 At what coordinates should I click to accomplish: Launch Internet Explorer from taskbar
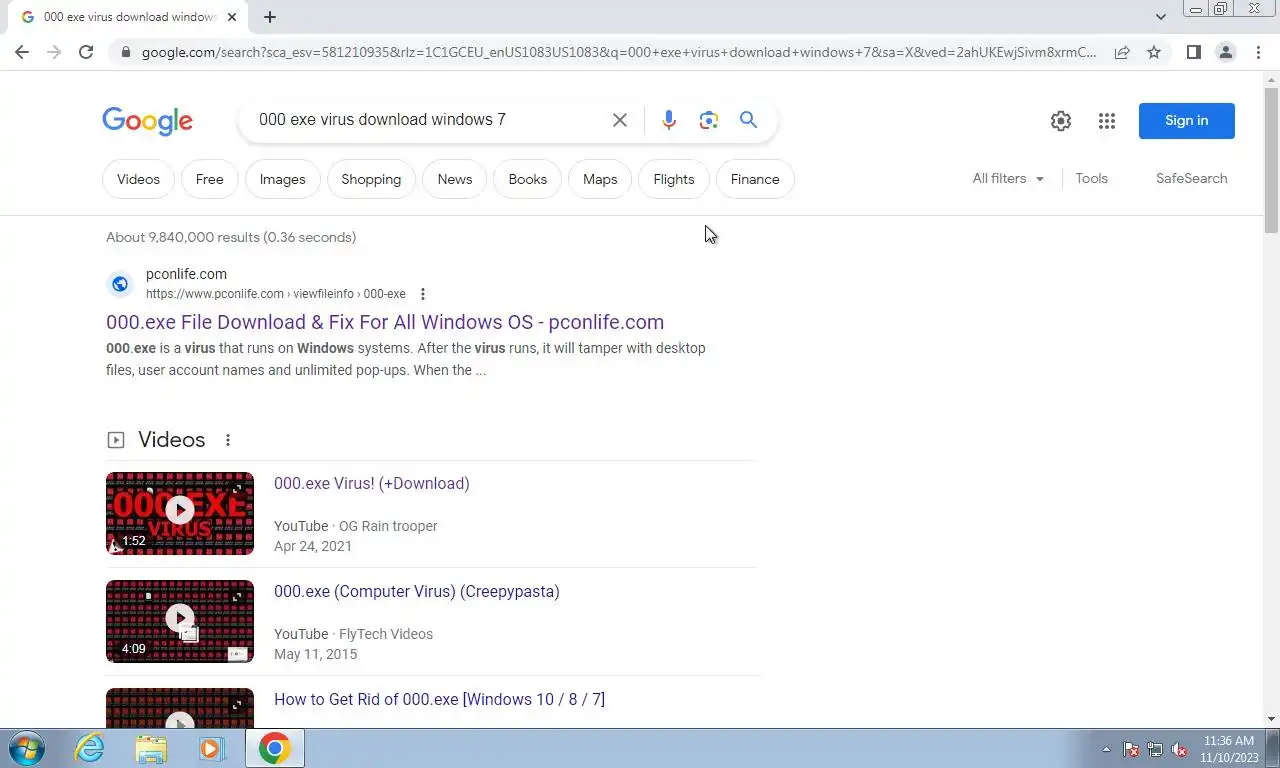click(x=90, y=748)
